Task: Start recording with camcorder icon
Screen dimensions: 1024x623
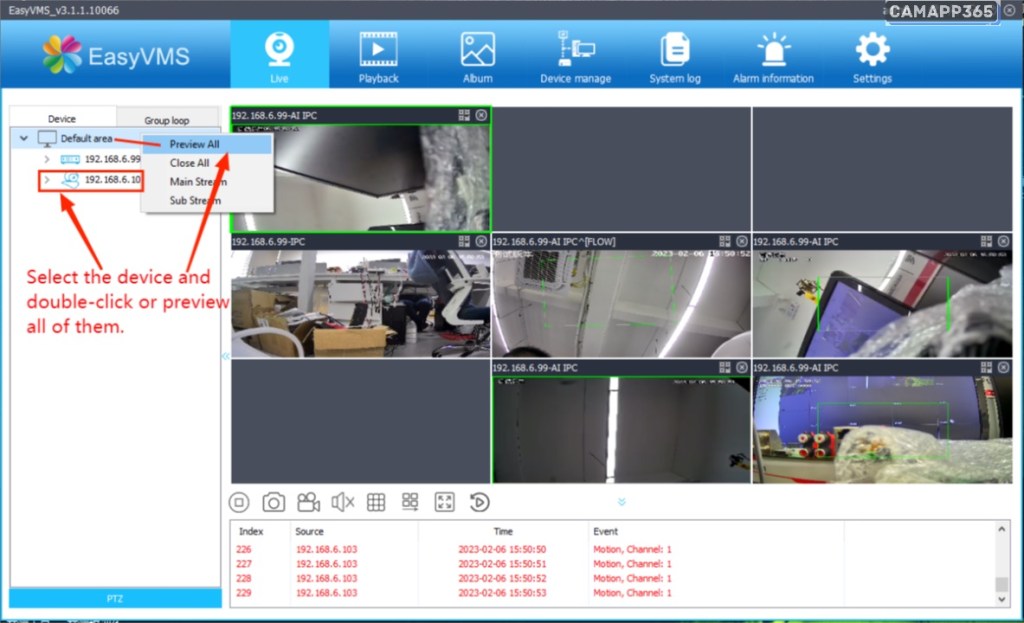Action: coord(308,502)
